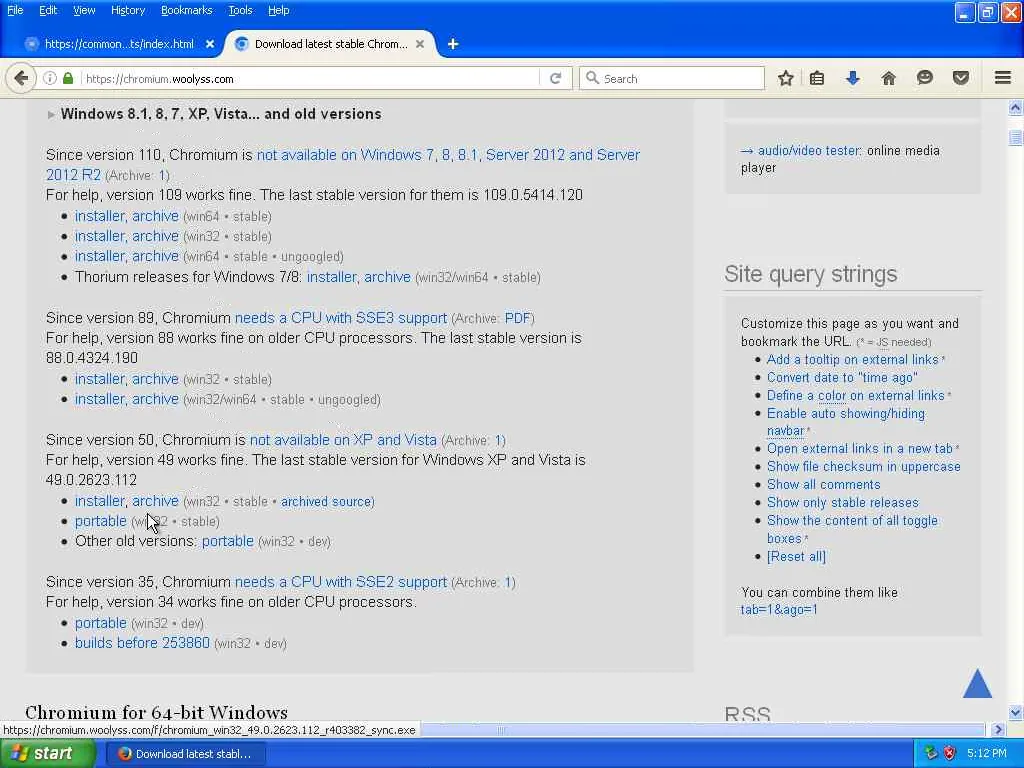The height and width of the screenshot is (768, 1024).
Task: Click the Firefox icon in the taskbar button
Action: click(x=125, y=754)
